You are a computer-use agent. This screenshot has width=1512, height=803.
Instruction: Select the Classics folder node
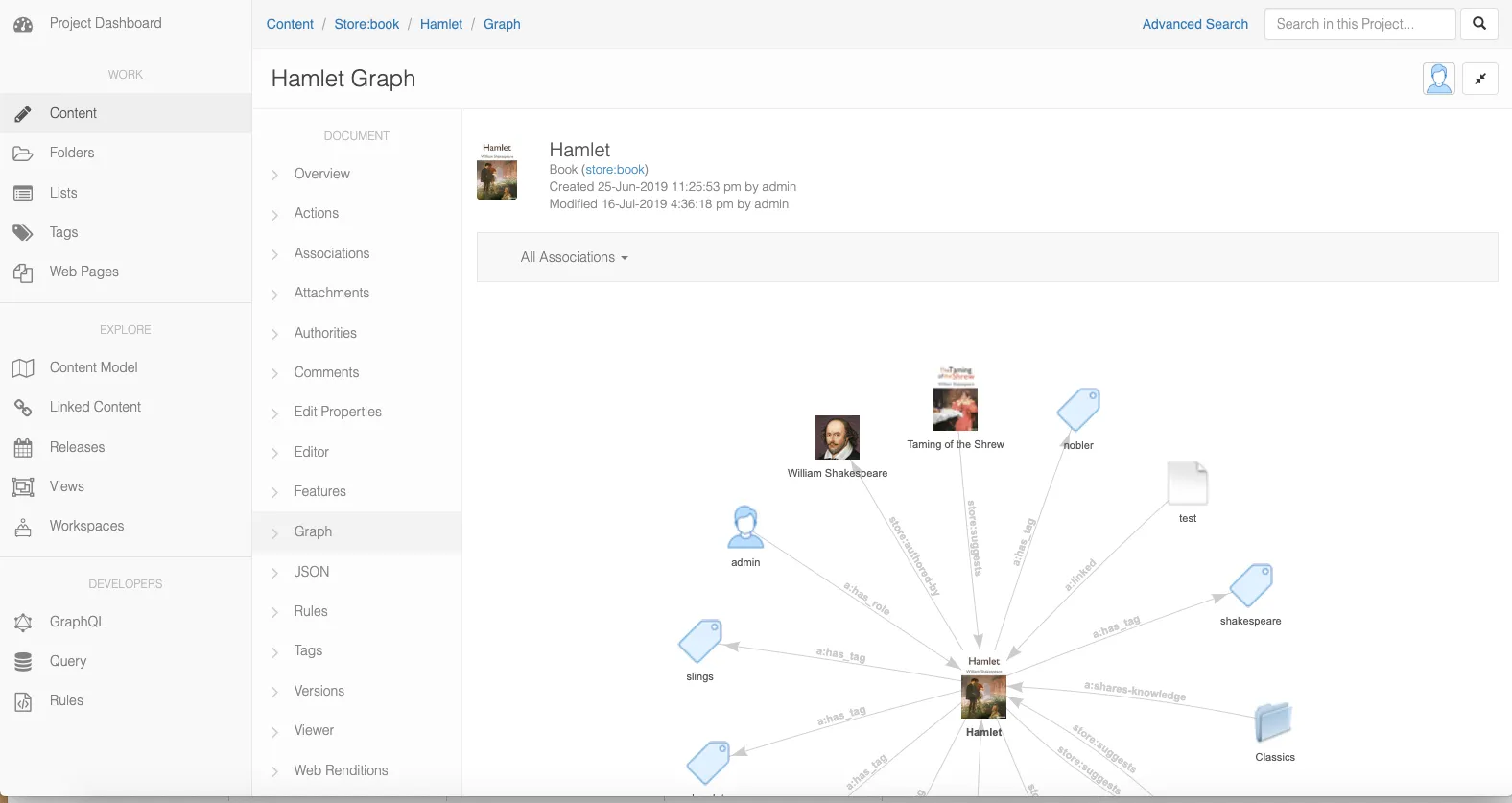pyautogui.click(x=1273, y=722)
